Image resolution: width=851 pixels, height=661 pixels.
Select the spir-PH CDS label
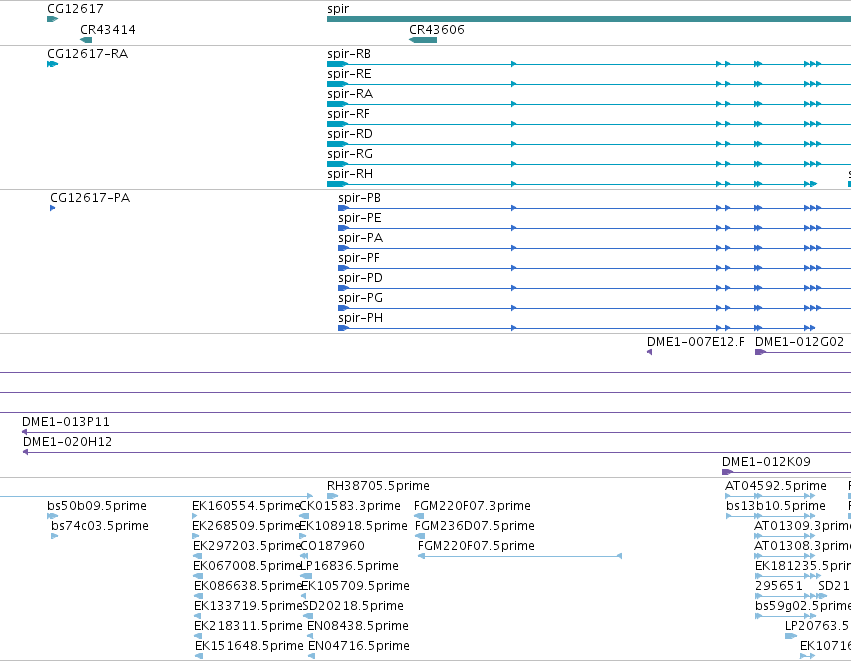(360, 319)
